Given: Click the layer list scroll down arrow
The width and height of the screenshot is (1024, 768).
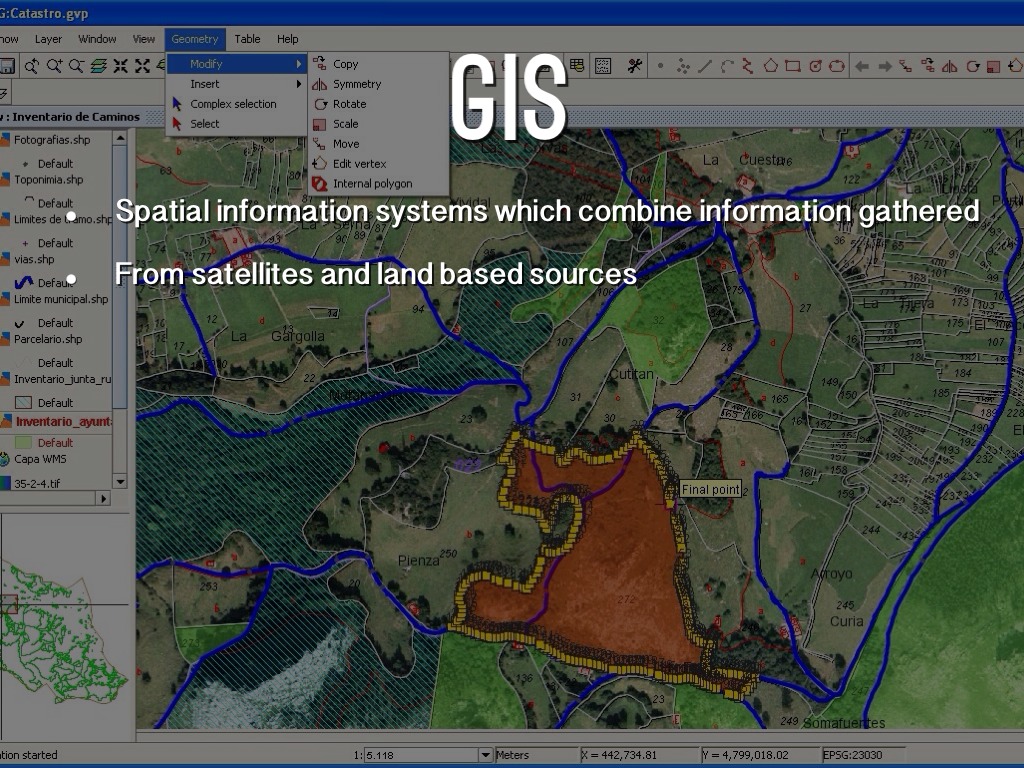Looking at the screenshot, I should [x=121, y=481].
